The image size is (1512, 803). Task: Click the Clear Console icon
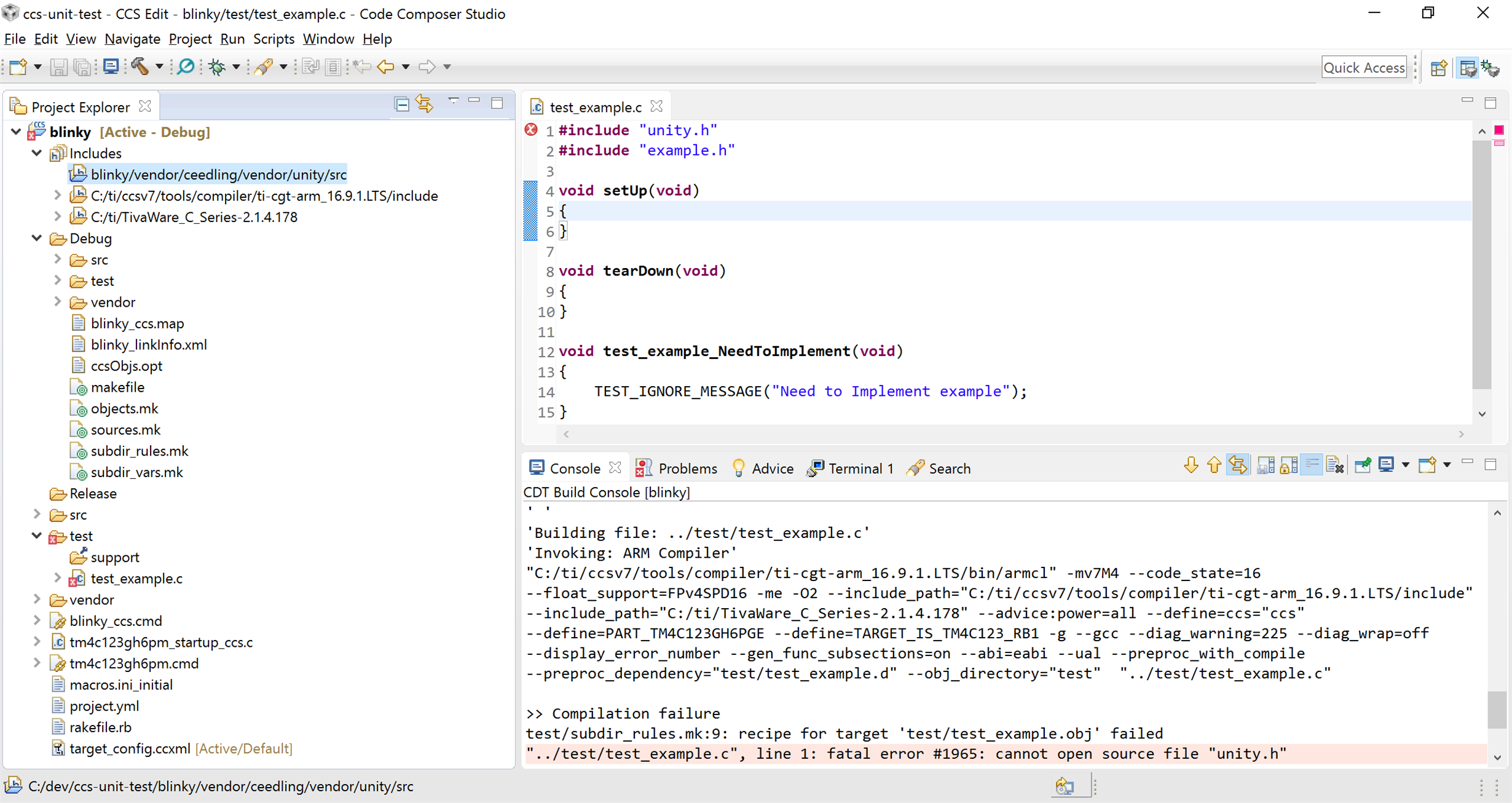tap(1334, 466)
